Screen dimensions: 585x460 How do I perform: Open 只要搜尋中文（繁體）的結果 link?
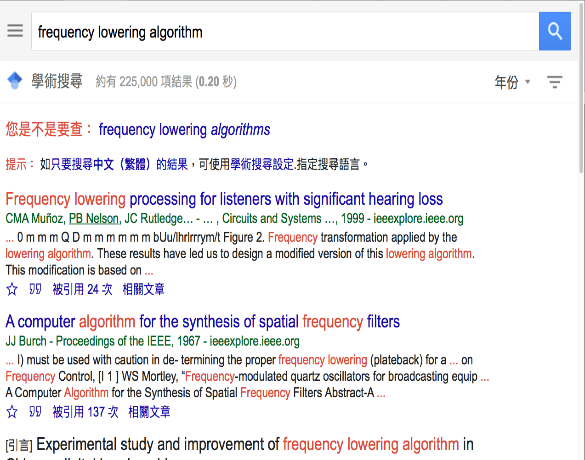(119, 164)
